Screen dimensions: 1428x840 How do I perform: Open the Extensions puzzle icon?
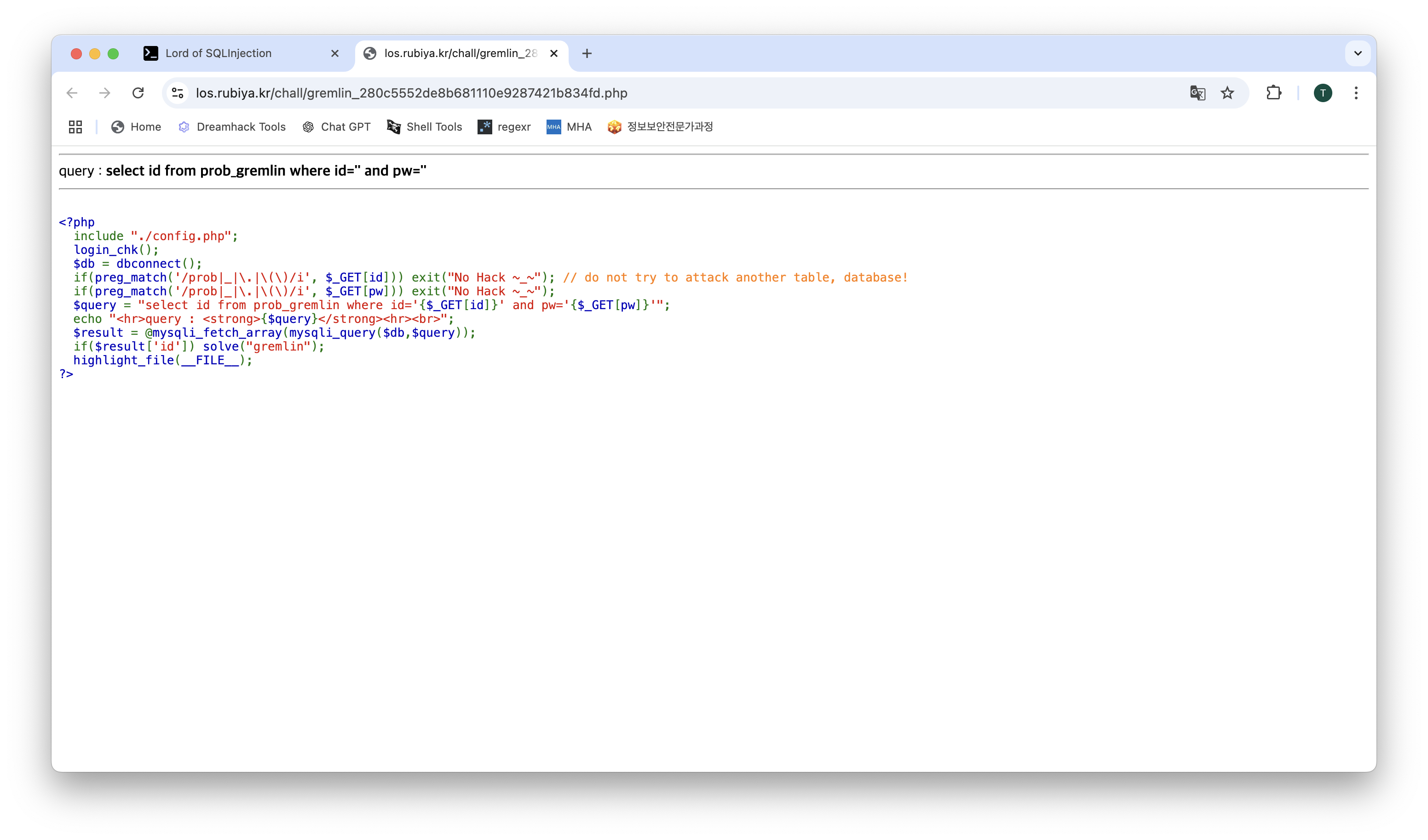(x=1274, y=93)
